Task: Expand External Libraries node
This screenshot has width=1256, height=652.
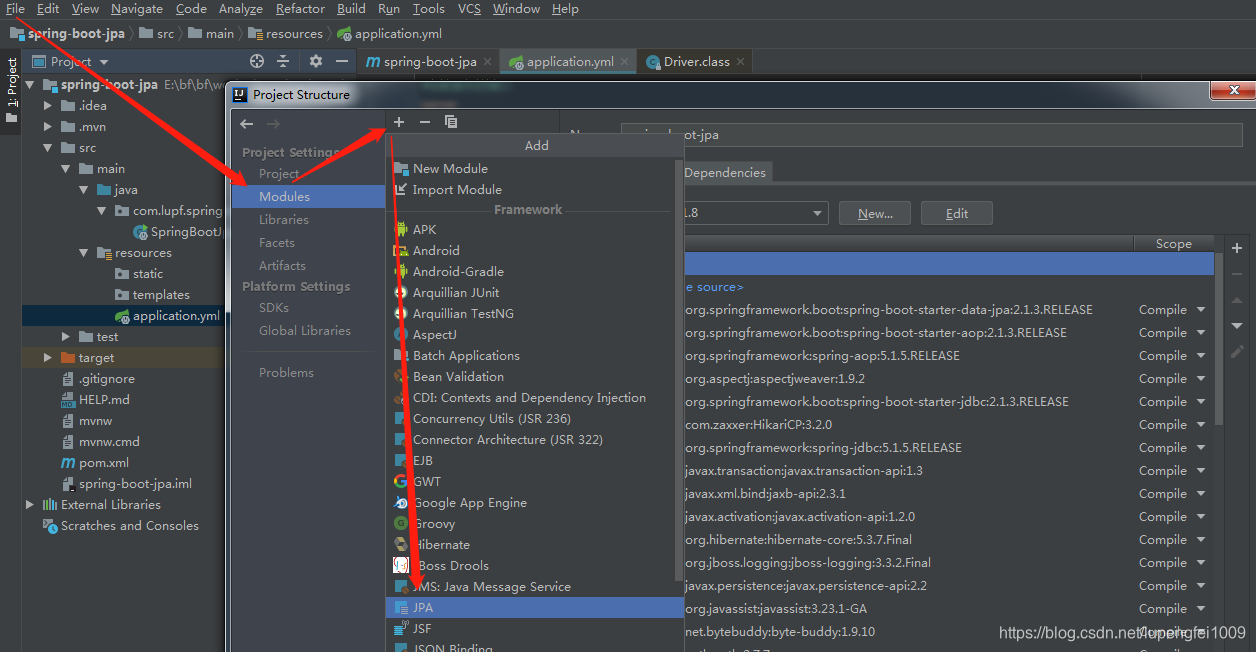Action: (x=30, y=504)
